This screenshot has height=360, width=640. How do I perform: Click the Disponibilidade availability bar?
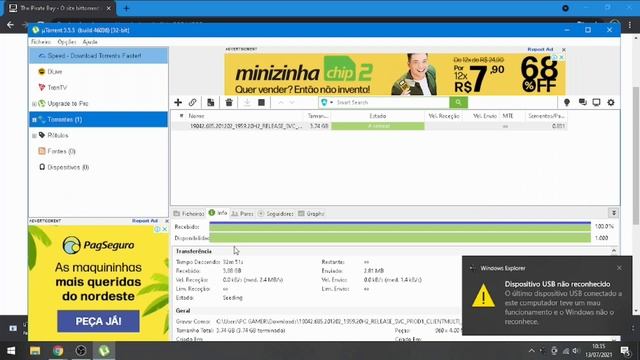click(400, 238)
